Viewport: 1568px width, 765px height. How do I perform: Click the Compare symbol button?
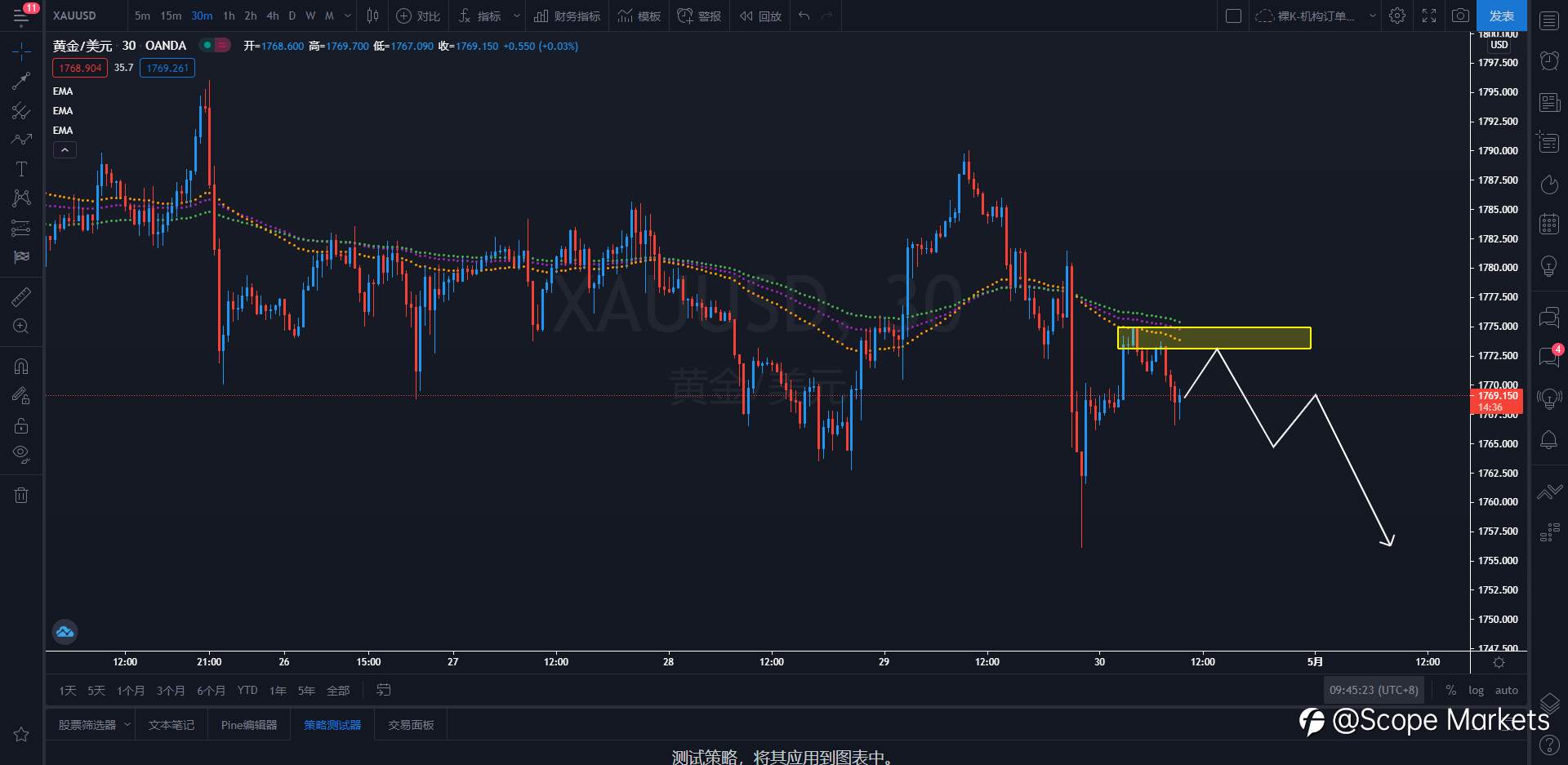(418, 16)
